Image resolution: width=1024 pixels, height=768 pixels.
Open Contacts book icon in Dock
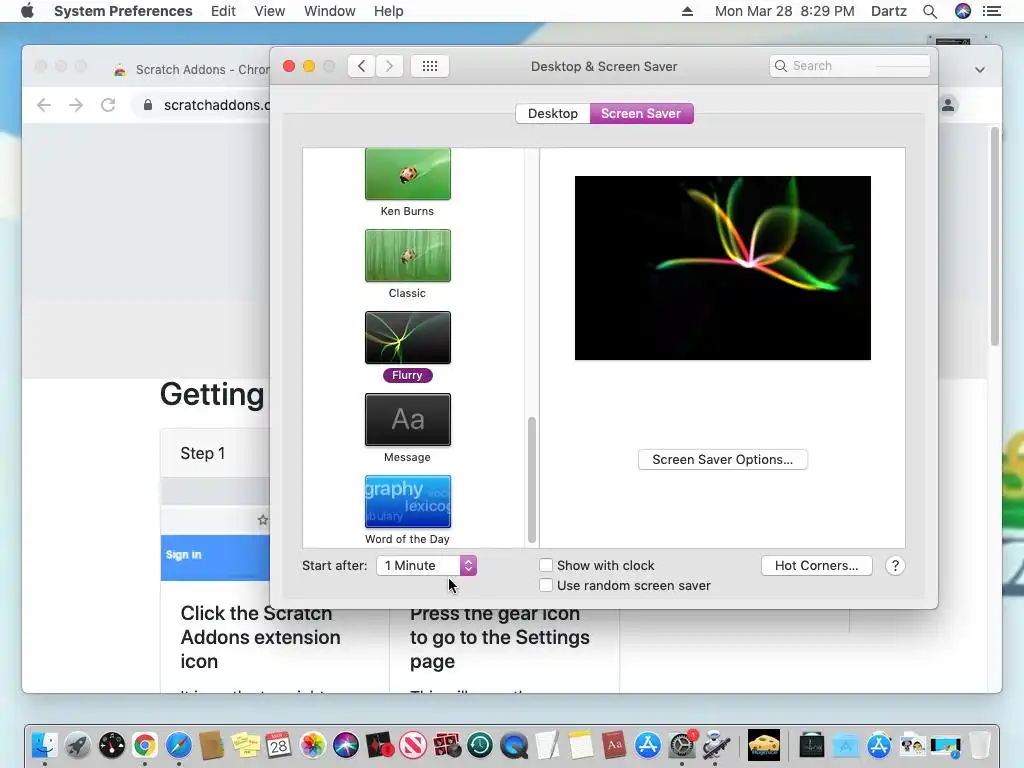[x=212, y=744]
